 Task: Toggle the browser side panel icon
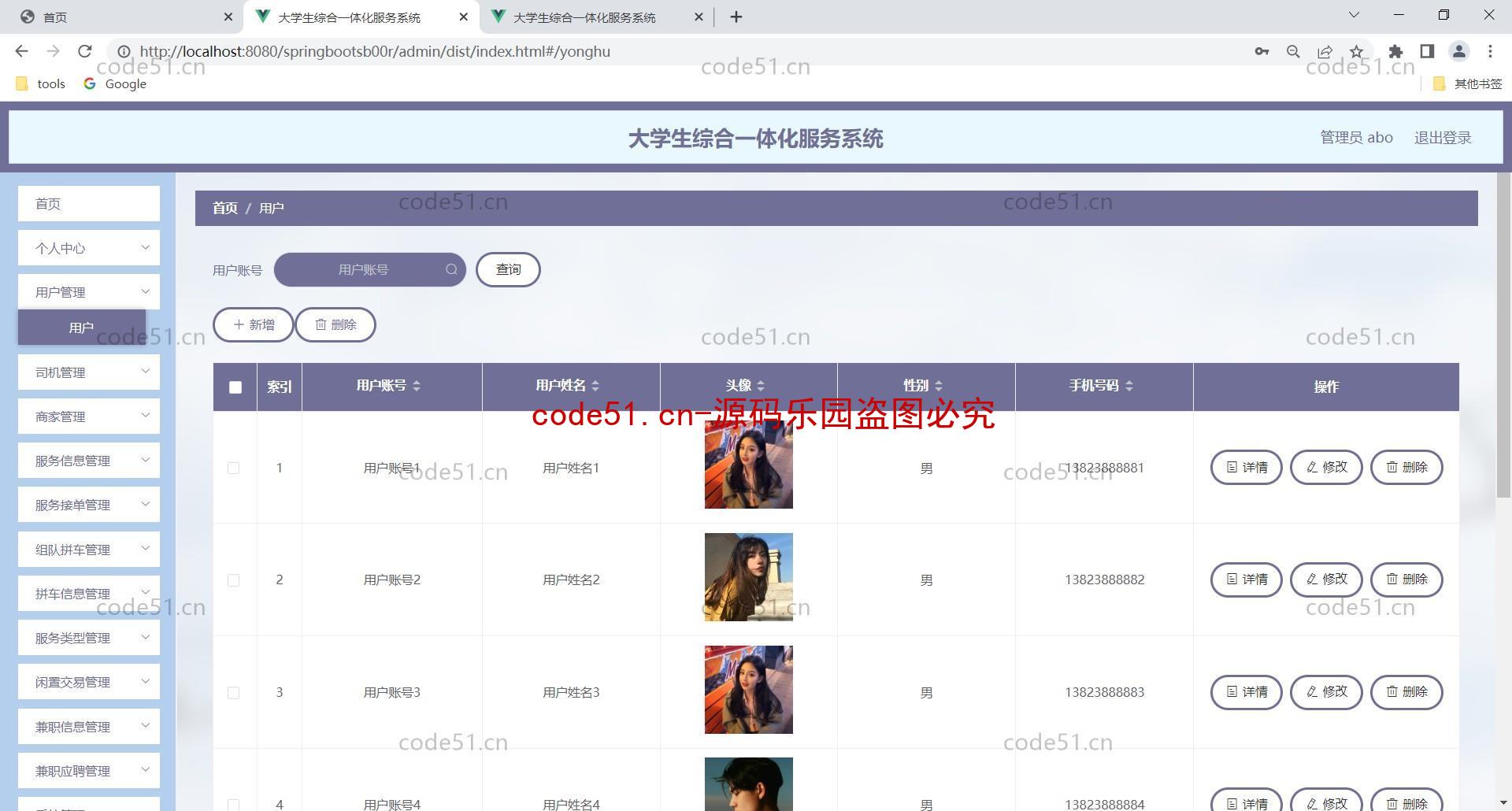[x=1427, y=51]
